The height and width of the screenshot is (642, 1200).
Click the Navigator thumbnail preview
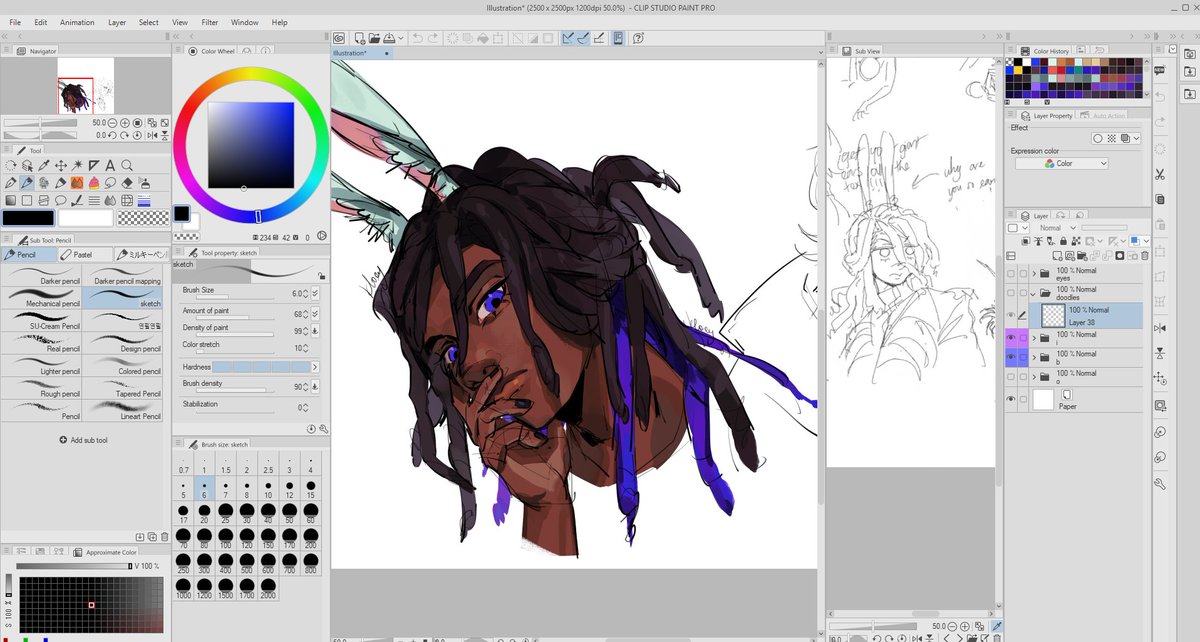85,86
